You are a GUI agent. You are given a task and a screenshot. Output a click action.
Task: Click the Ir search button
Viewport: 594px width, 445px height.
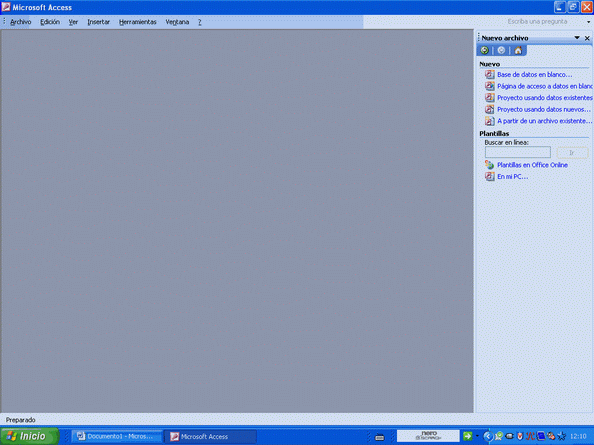(572, 152)
